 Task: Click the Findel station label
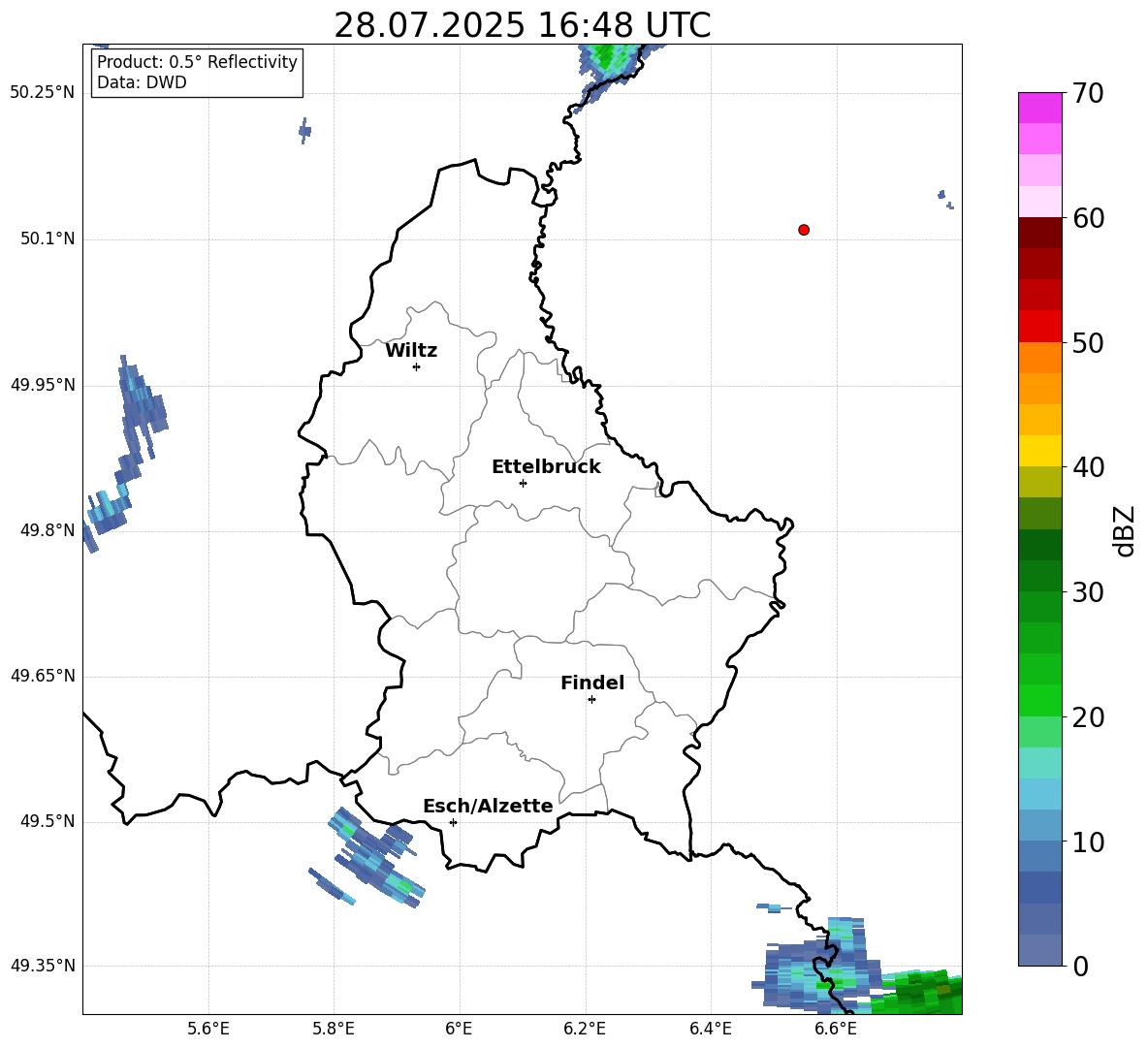pyautogui.click(x=592, y=683)
